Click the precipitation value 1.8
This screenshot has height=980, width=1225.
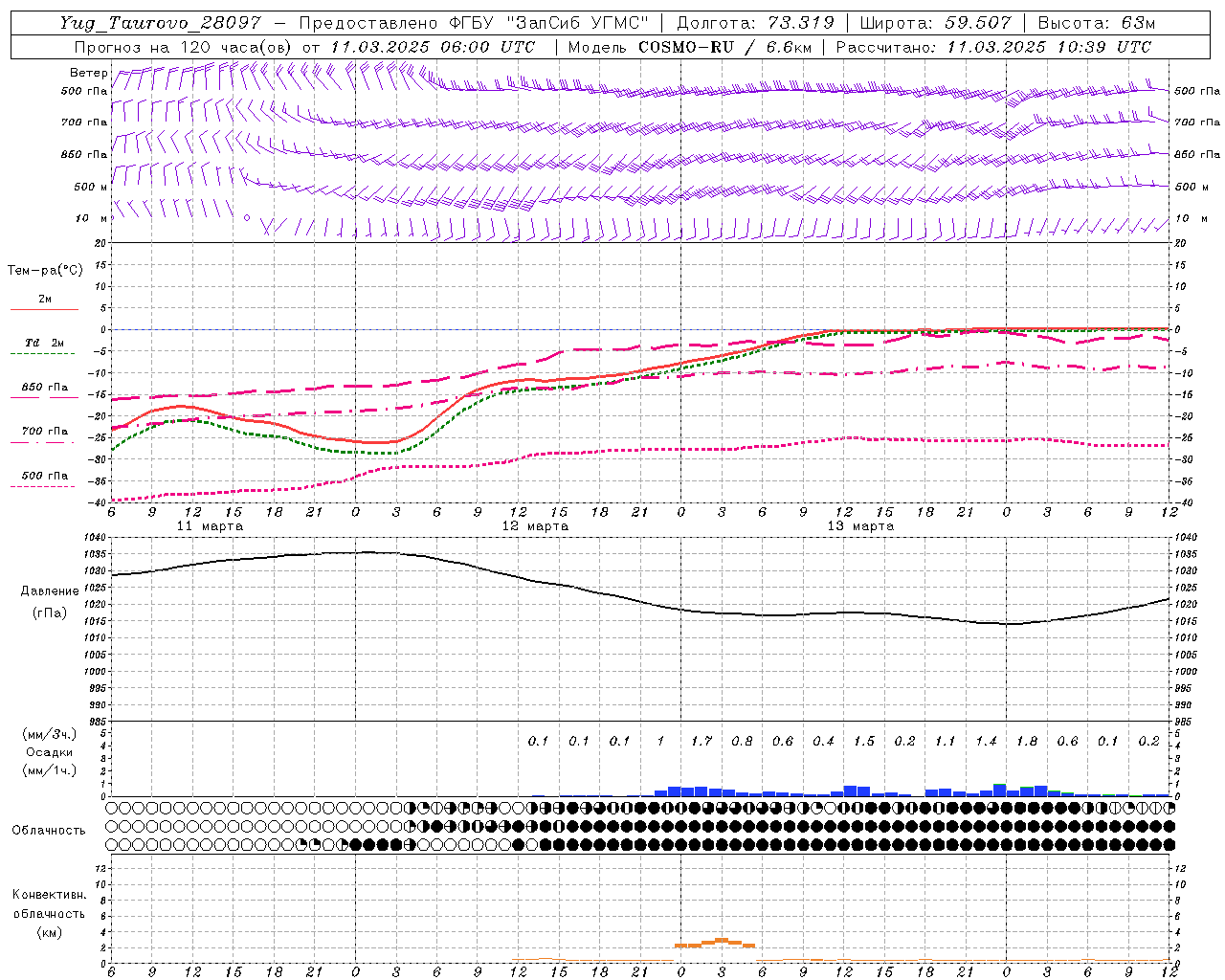click(1027, 742)
